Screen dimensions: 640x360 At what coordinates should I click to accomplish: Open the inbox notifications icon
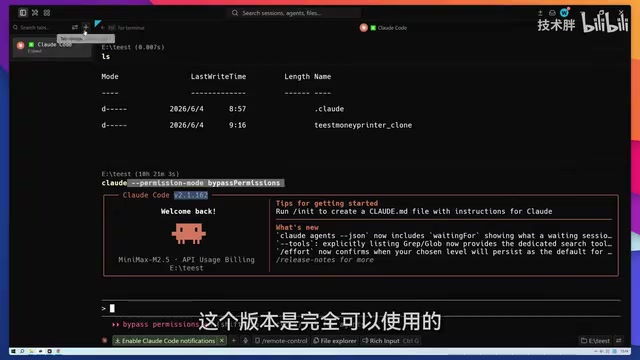(552, 13)
